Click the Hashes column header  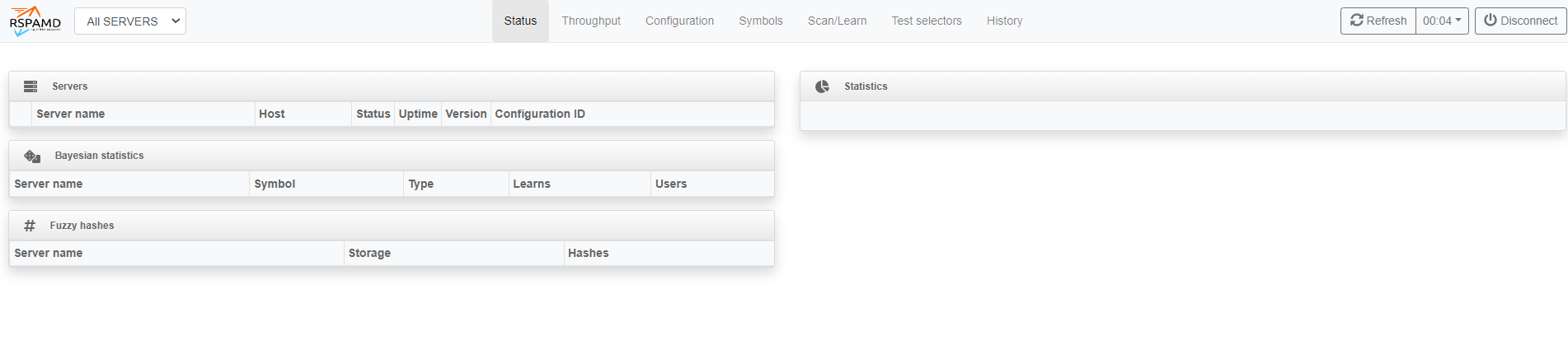point(588,254)
